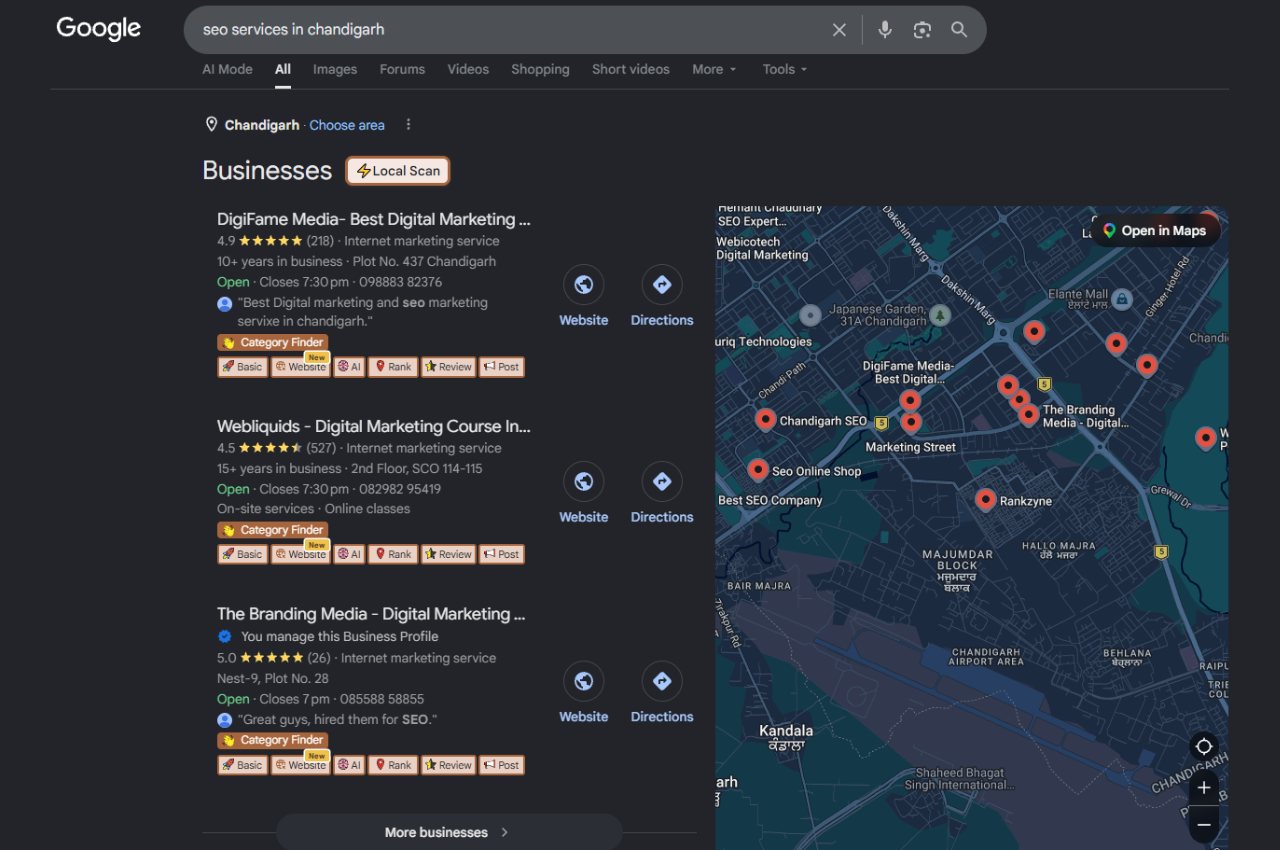The height and width of the screenshot is (850, 1280).
Task: Get directions to Webliquids
Action: [662, 482]
